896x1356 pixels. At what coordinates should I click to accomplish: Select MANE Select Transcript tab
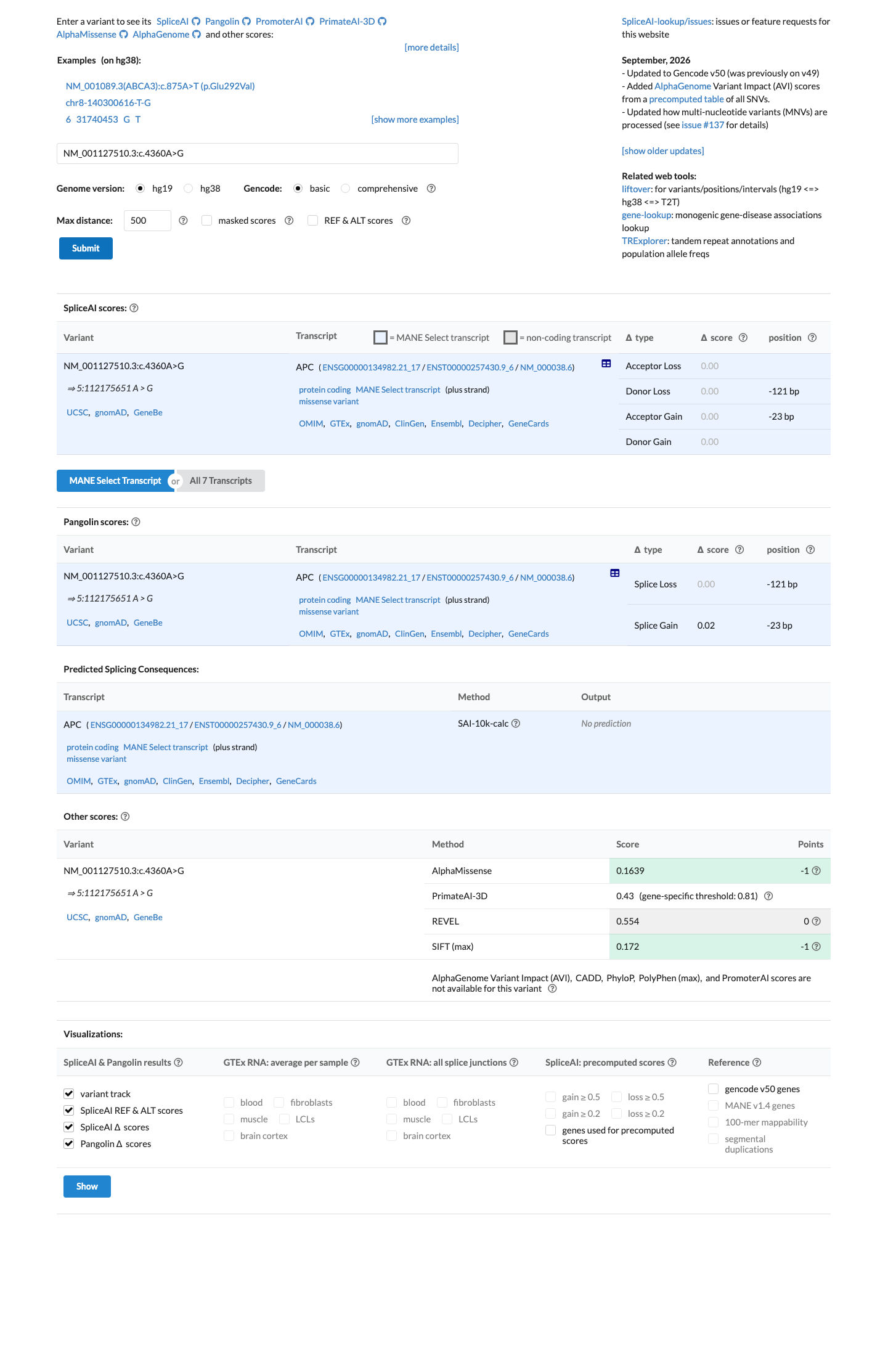point(115,481)
